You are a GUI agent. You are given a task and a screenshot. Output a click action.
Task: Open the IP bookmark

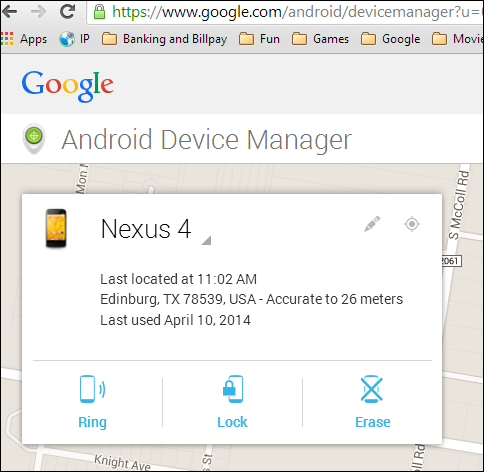coord(74,39)
